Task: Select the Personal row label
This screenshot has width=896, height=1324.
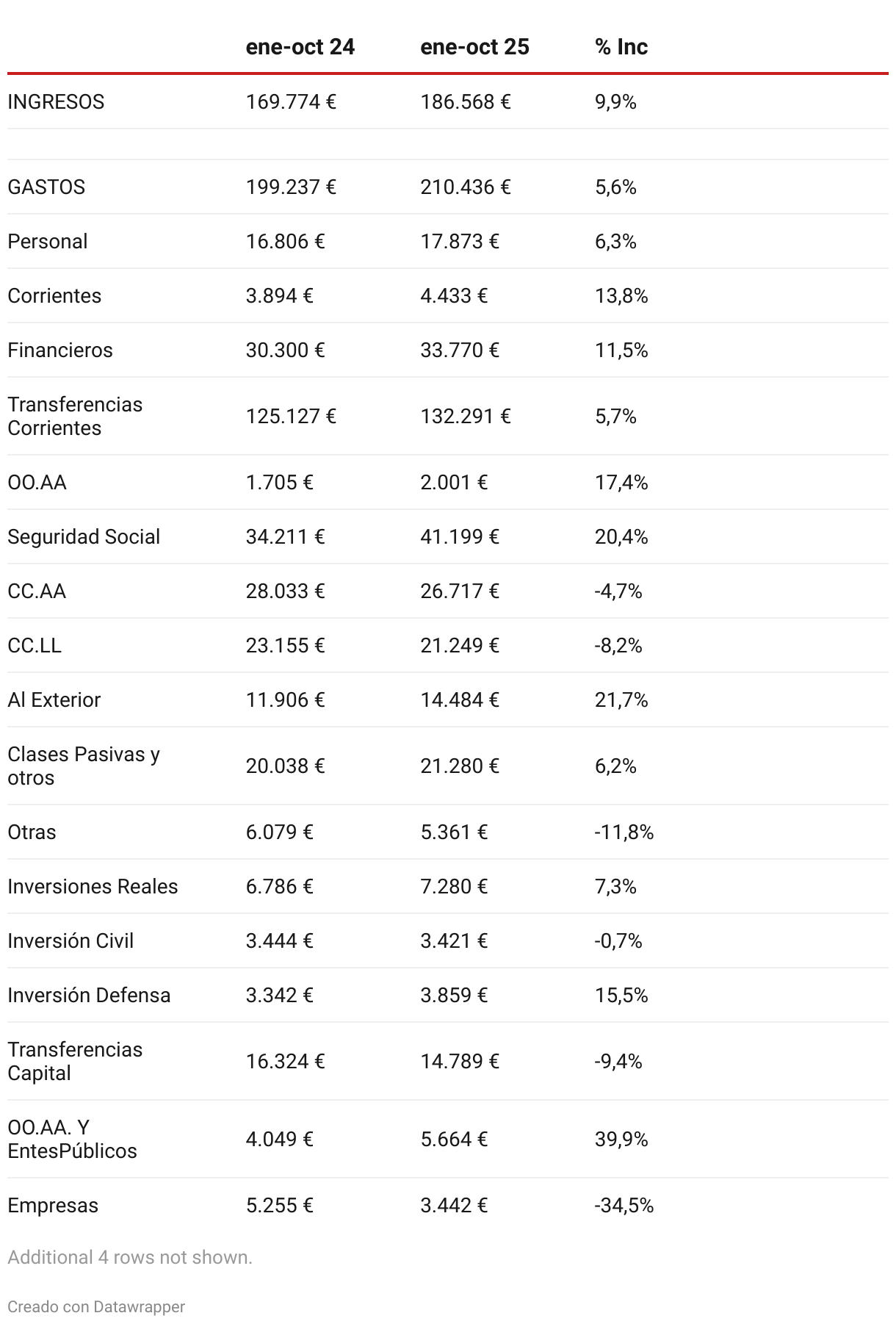Action: [x=48, y=241]
